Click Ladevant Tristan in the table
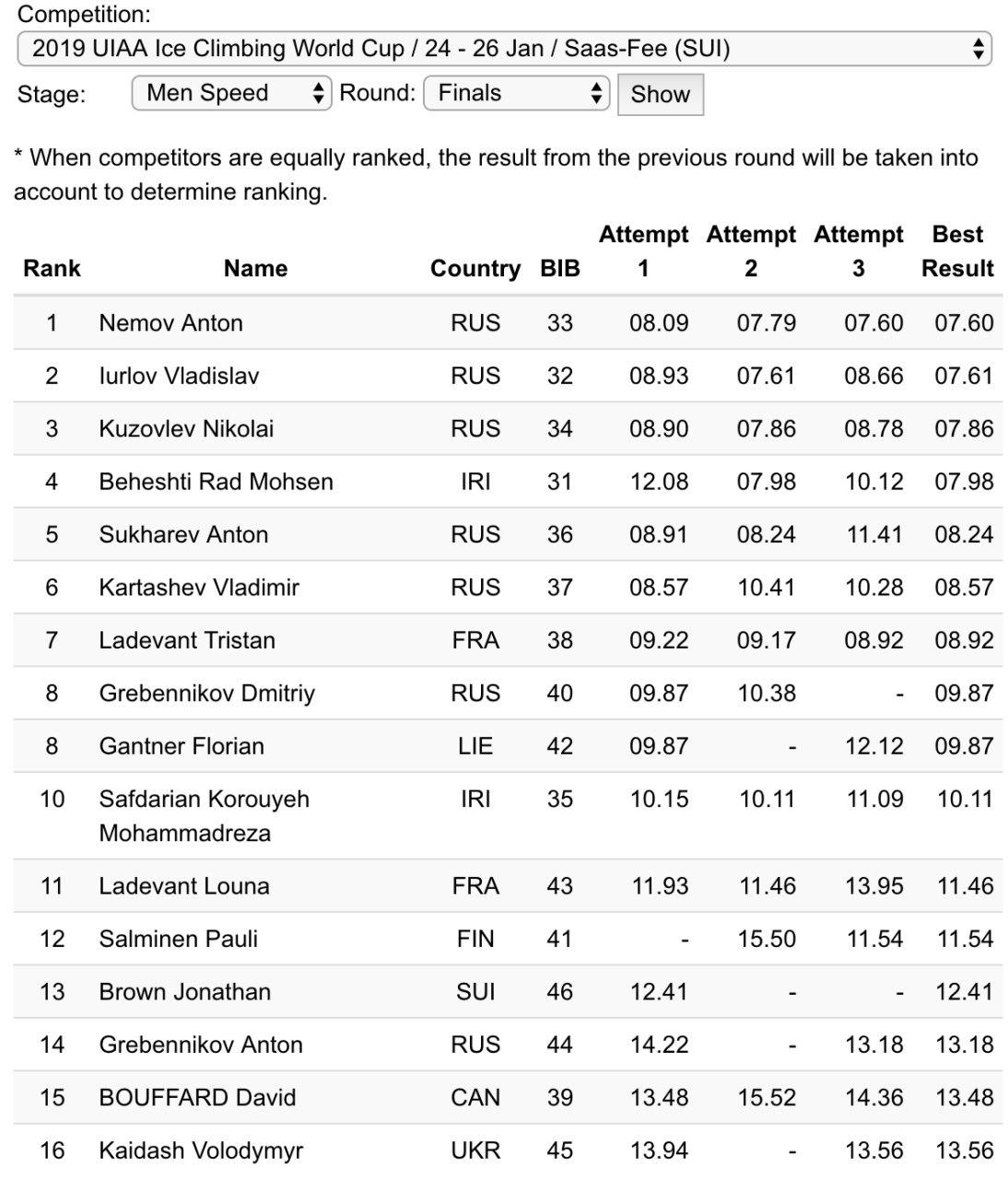This screenshot has width=1008, height=1179. click(187, 640)
